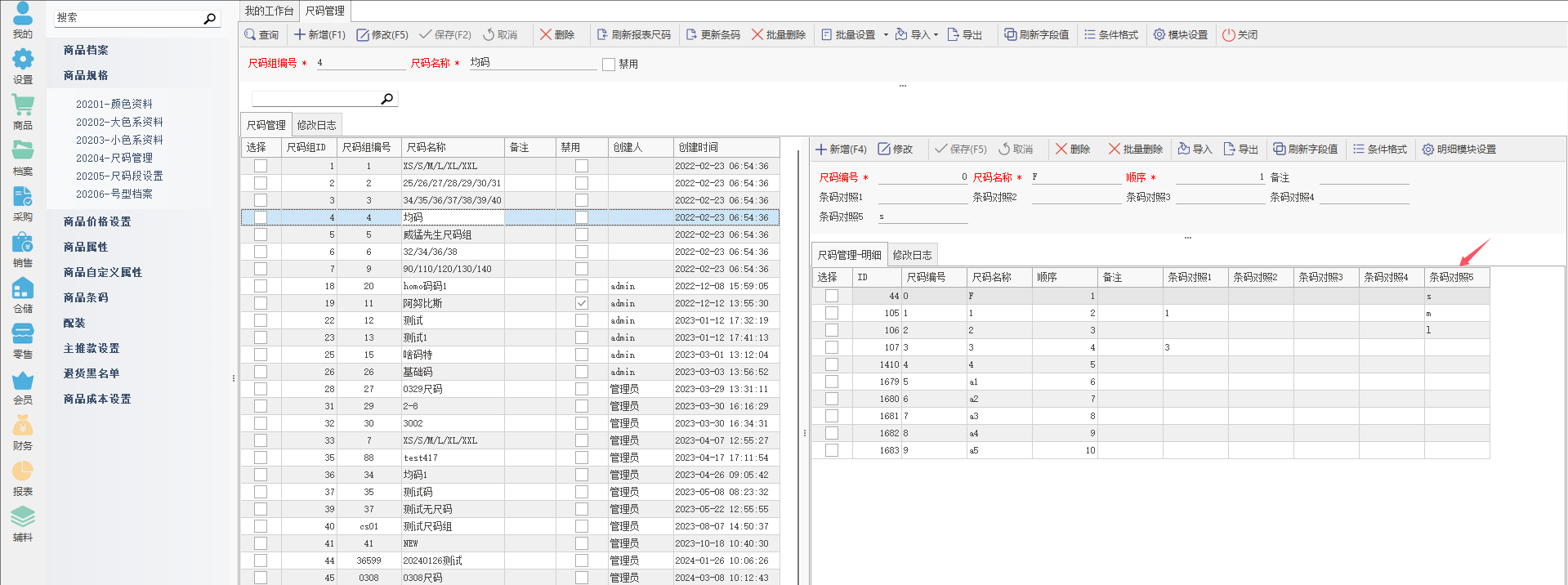Toggle the 禁用 checkbox beside 尺码名称
Viewport: 1568px width, 585px height.
pyautogui.click(x=609, y=65)
